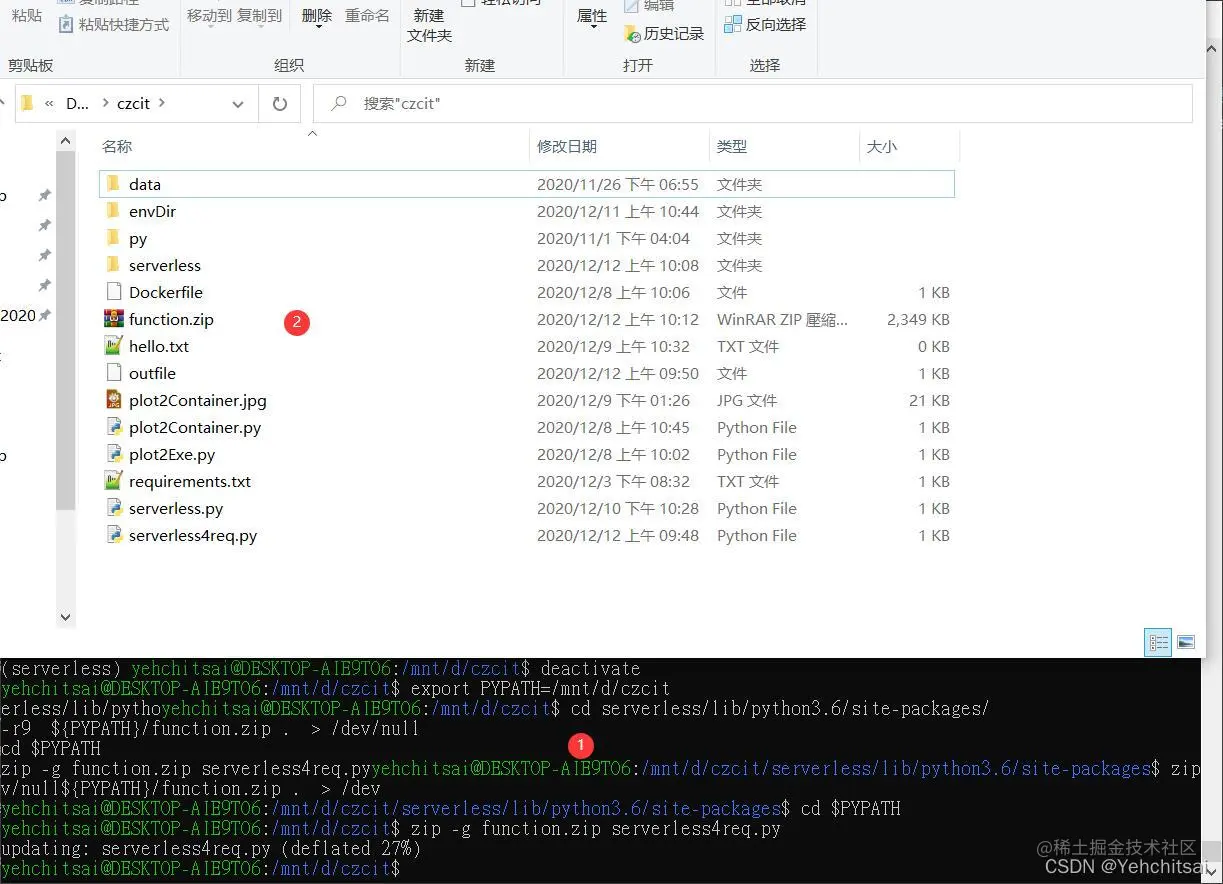Open the Properties dropdown in ribbon
Screen dimensions: 1223x884
click(593, 27)
